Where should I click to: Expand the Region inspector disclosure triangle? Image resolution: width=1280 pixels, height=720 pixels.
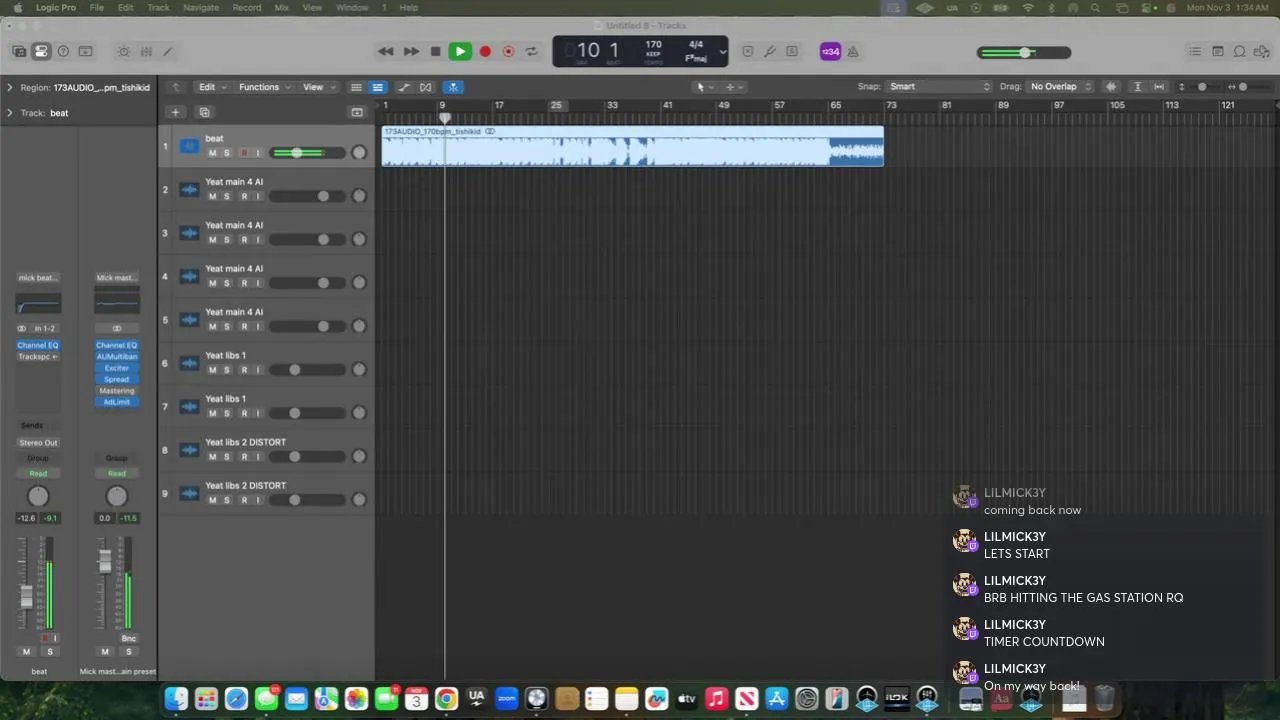[x=10, y=87]
